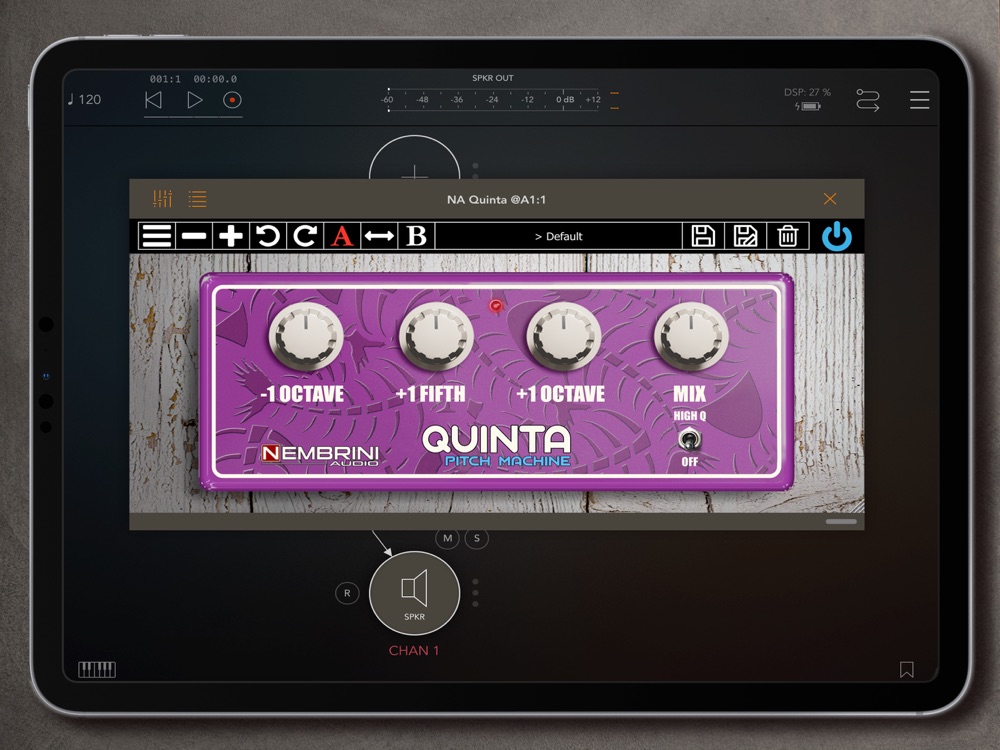Flip the High Q toggle switch

(x=689, y=439)
